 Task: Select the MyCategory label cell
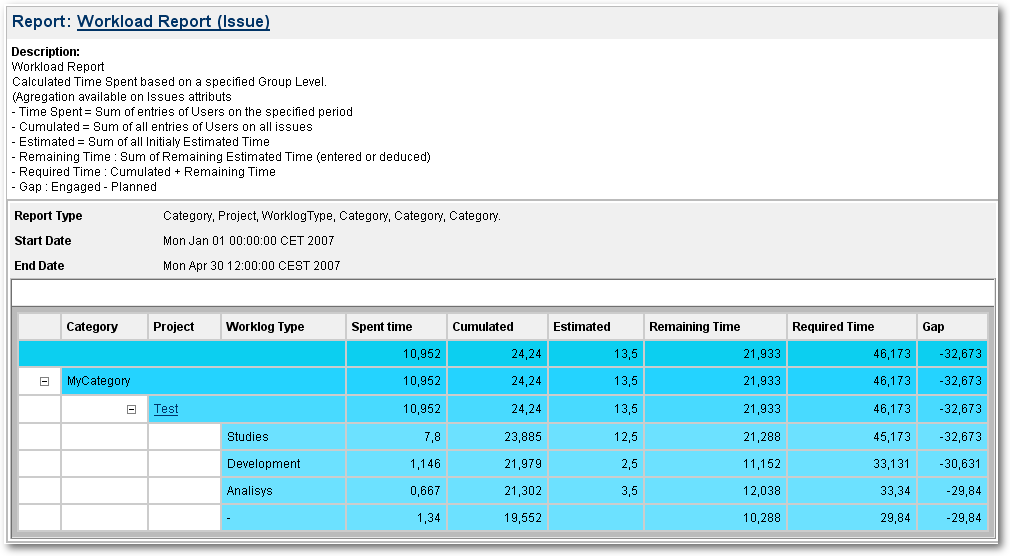pyautogui.click(x=98, y=381)
